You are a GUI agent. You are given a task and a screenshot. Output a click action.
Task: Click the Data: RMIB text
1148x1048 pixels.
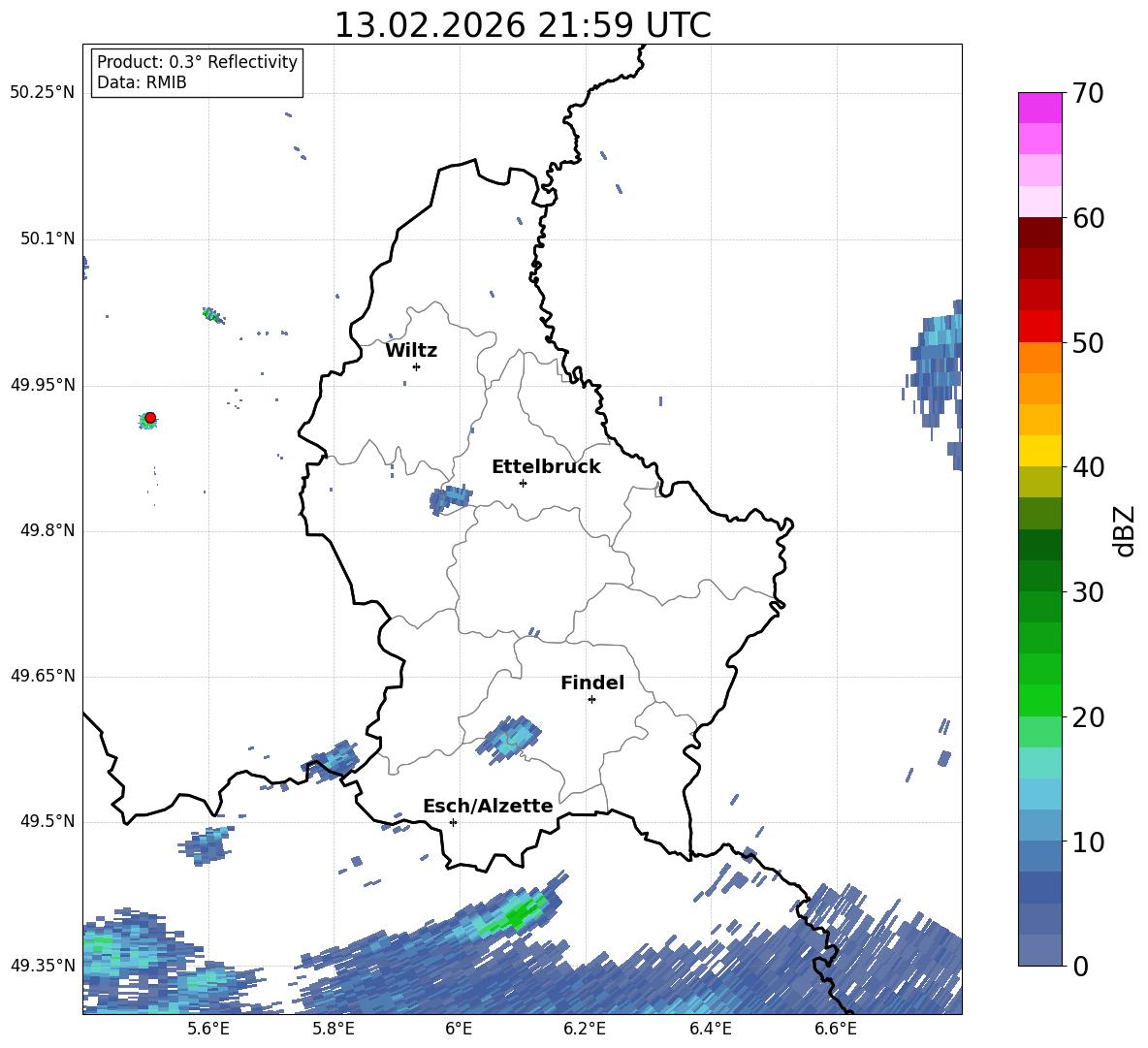tap(142, 82)
